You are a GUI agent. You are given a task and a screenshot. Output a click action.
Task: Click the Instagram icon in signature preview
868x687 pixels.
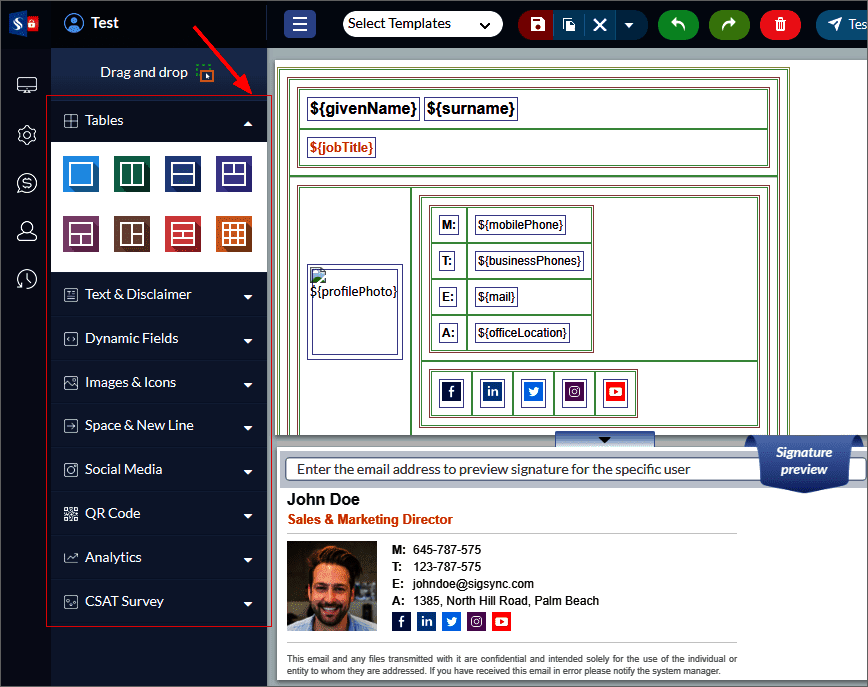coord(477,621)
